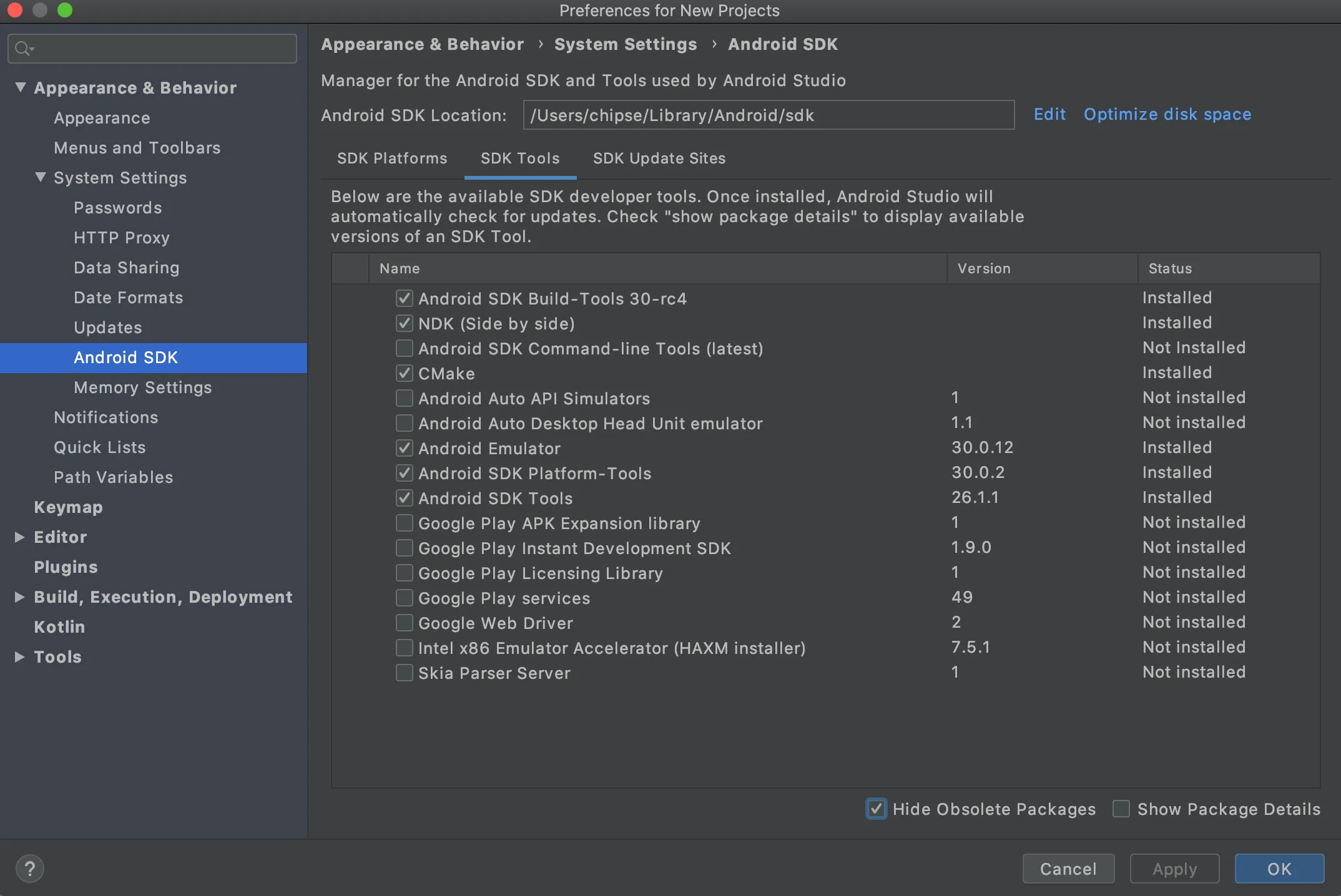
Task: Click the search magnifier icon in sidebar
Action: pos(23,49)
